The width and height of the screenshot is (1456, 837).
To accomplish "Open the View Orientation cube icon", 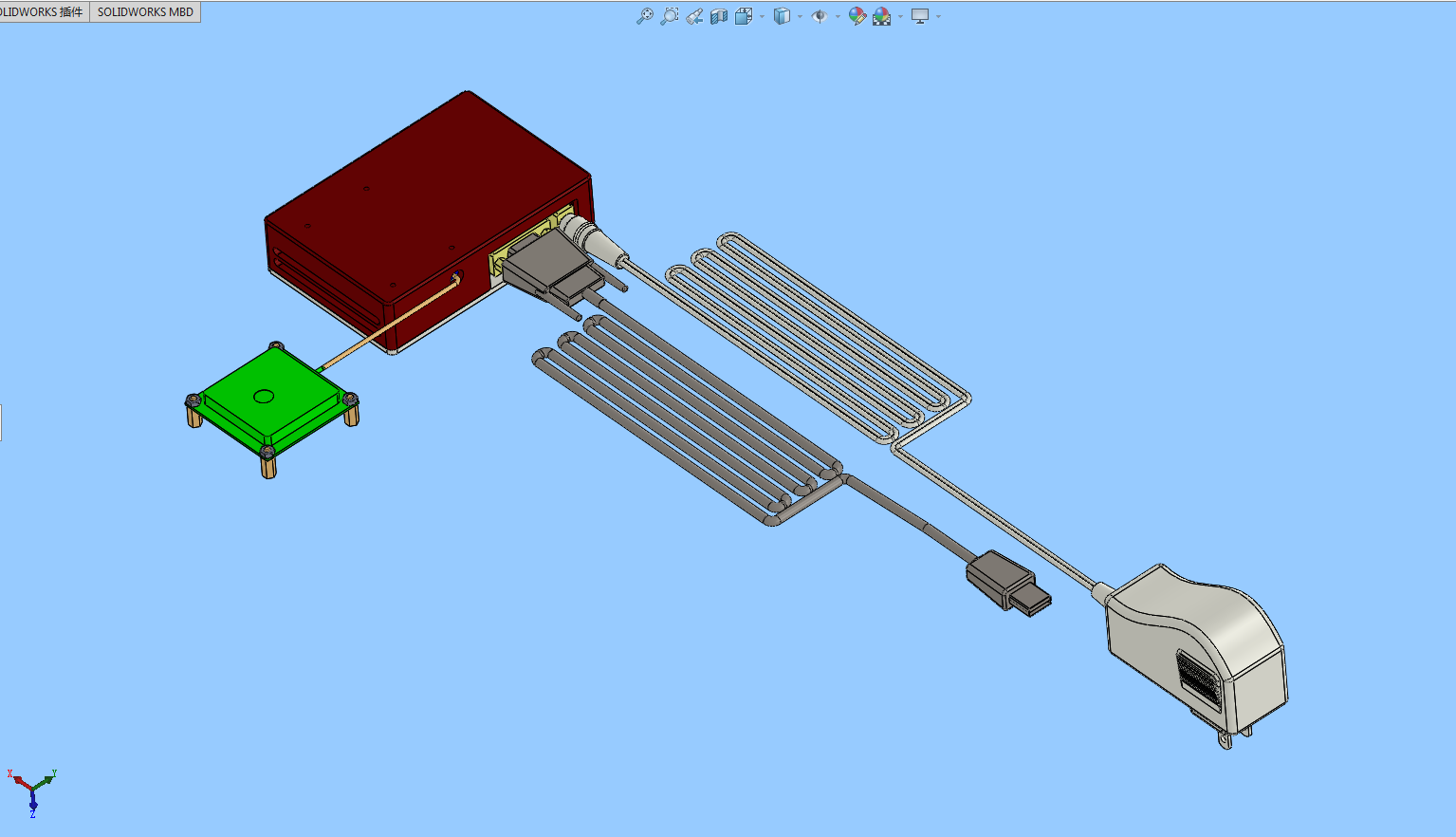I will 744,16.
